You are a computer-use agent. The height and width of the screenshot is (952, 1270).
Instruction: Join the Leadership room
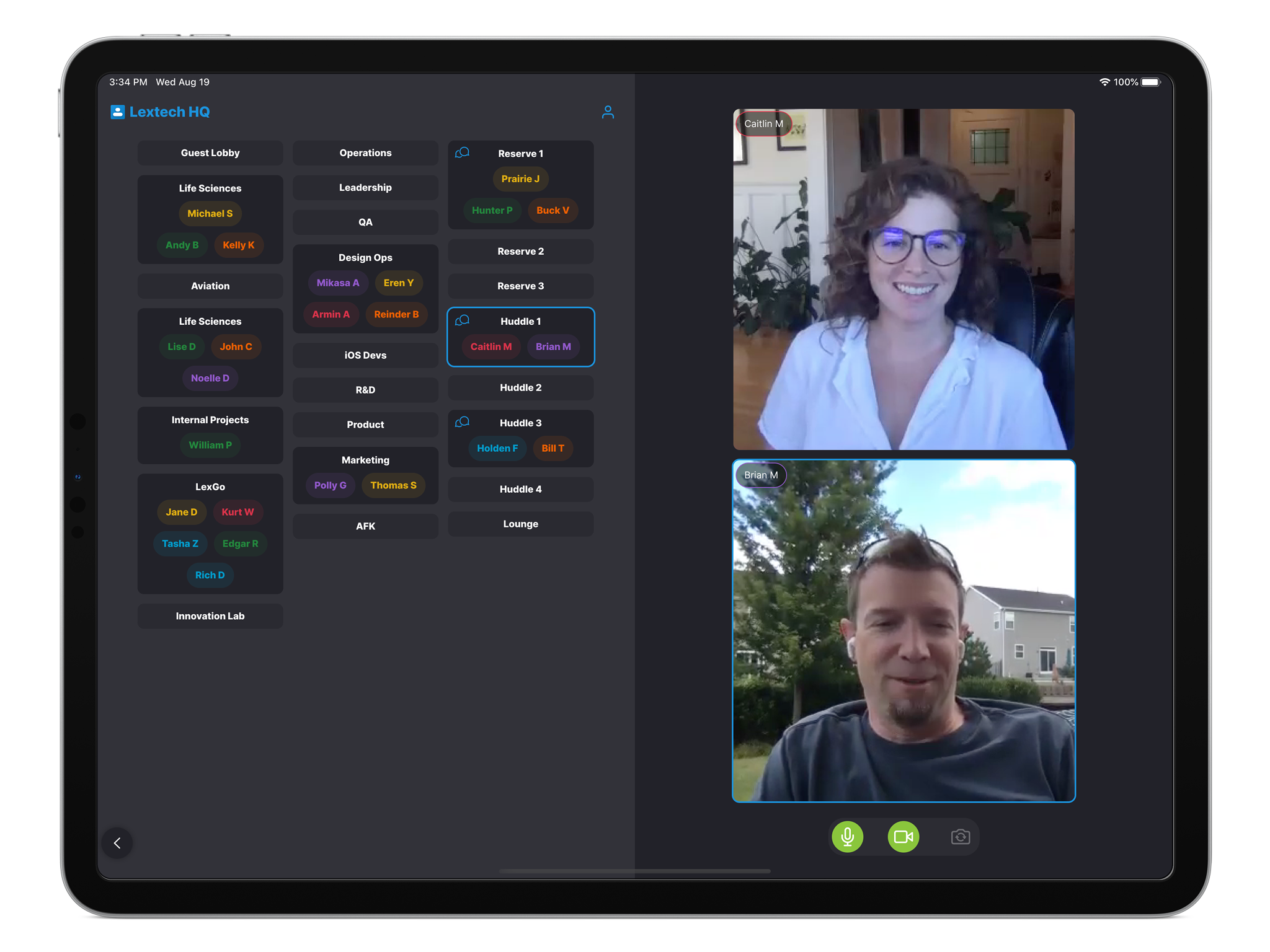(x=365, y=188)
